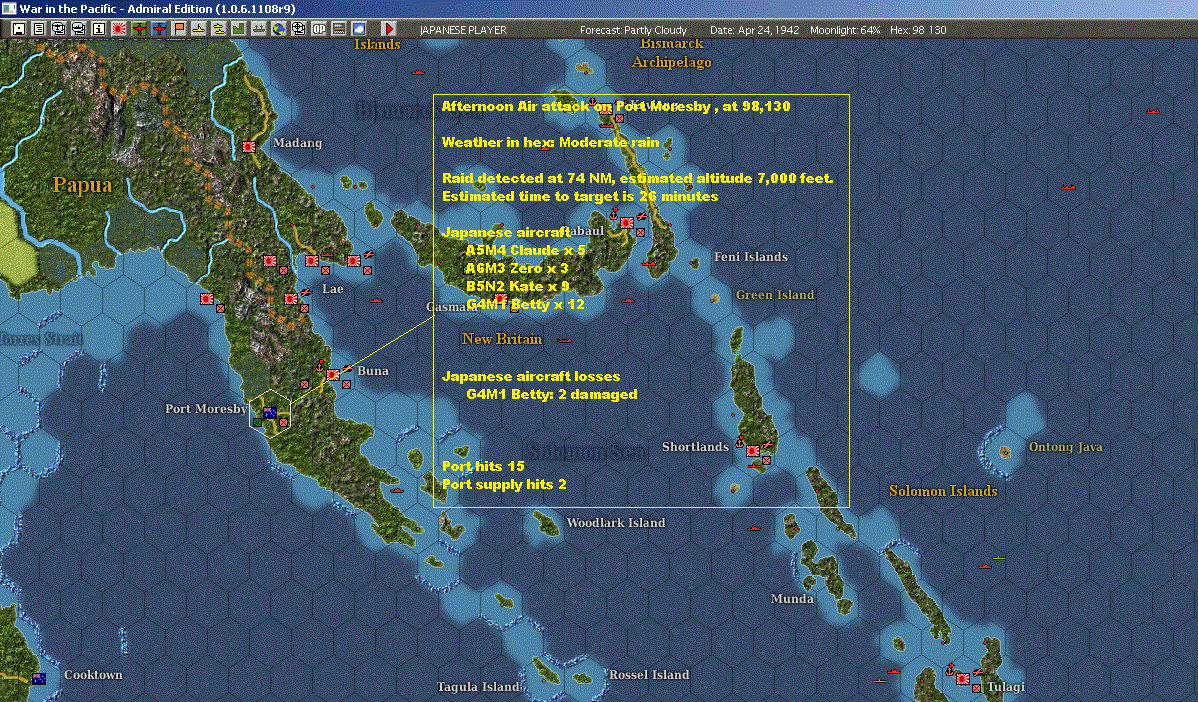1198x702 pixels.
Task: Click the globe toolbar icon
Action: 279,29
